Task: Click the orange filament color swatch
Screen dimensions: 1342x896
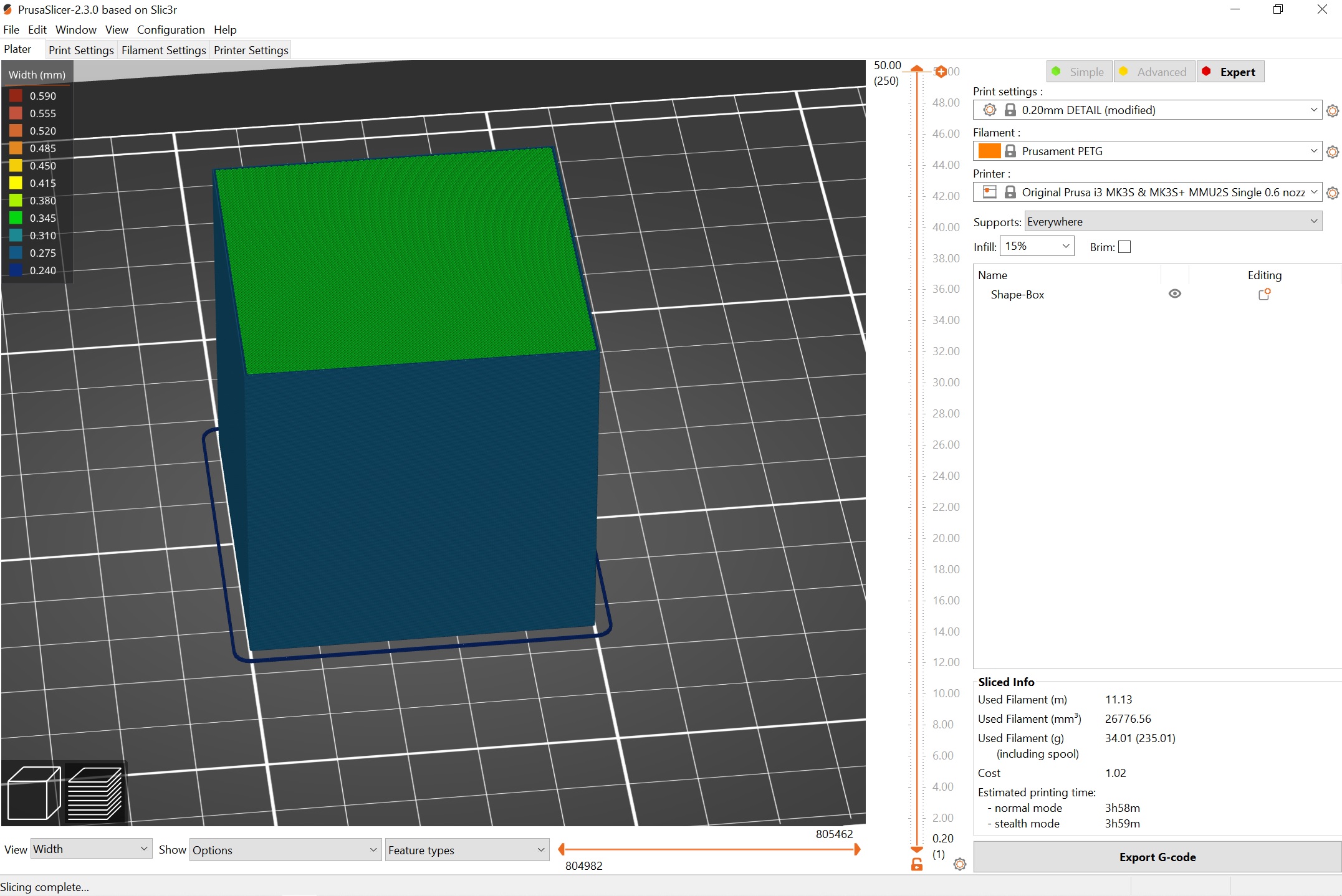Action: [x=989, y=151]
